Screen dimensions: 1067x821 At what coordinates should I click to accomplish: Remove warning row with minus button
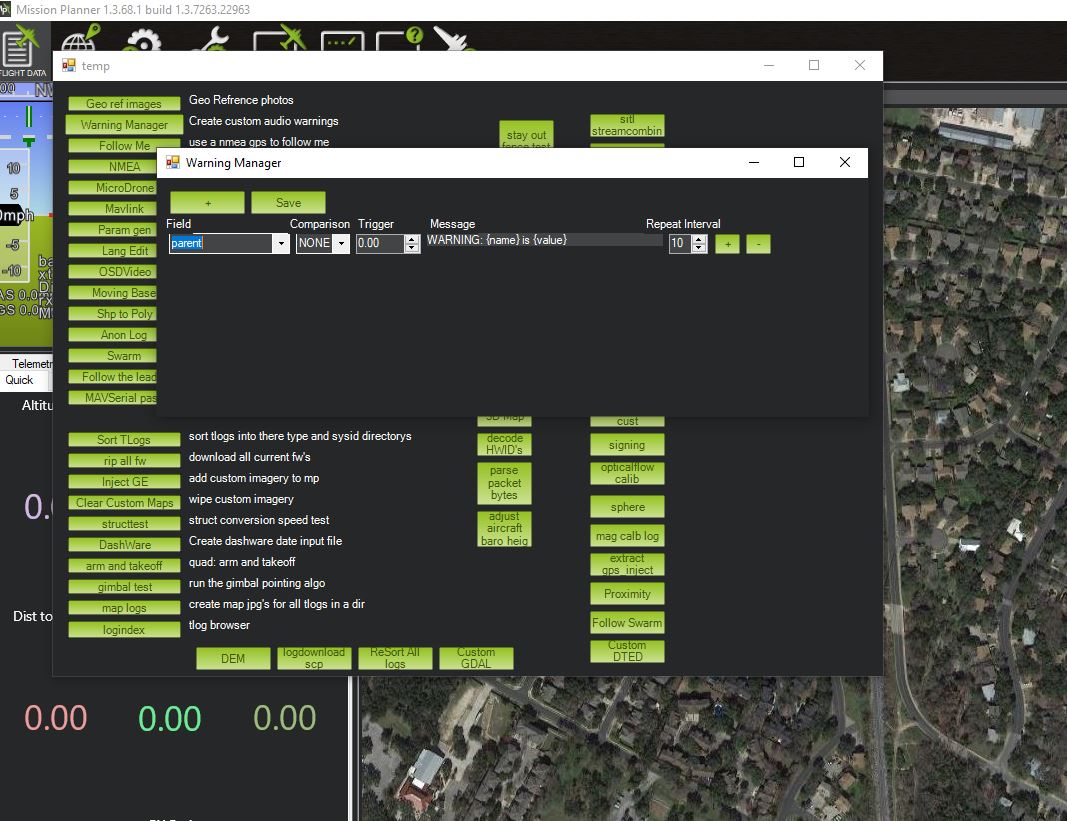coord(758,244)
